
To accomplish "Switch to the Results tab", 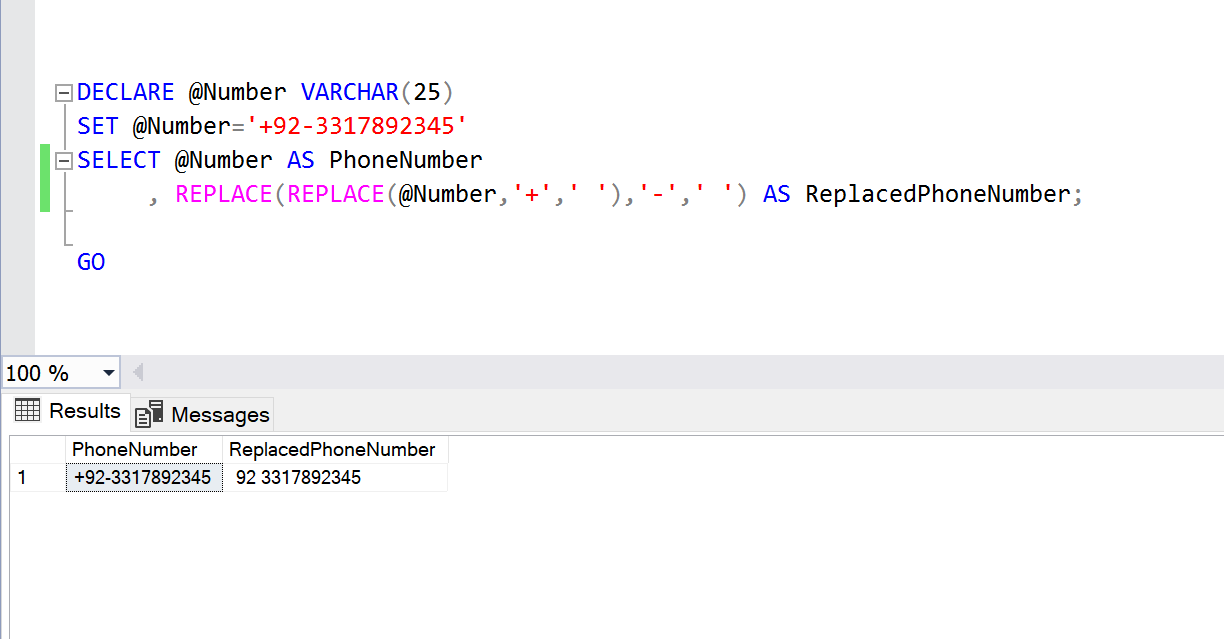I will click(67, 411).
